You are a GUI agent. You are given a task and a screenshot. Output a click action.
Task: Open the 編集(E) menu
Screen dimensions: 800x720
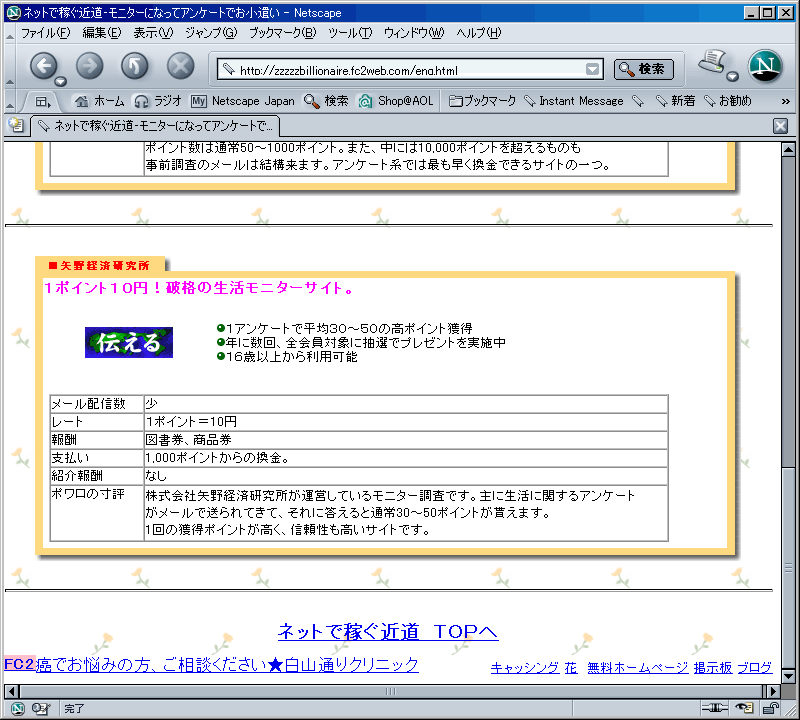pos(102,33)
